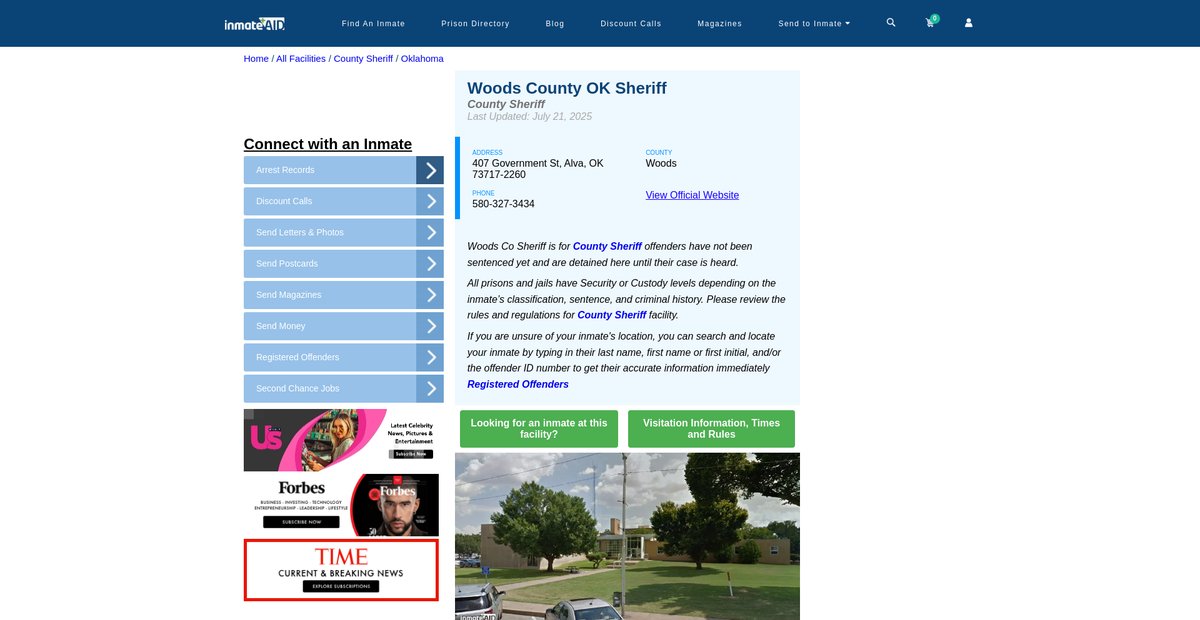Expand the Send to Inmate dropdown

[x=814, y=23]
